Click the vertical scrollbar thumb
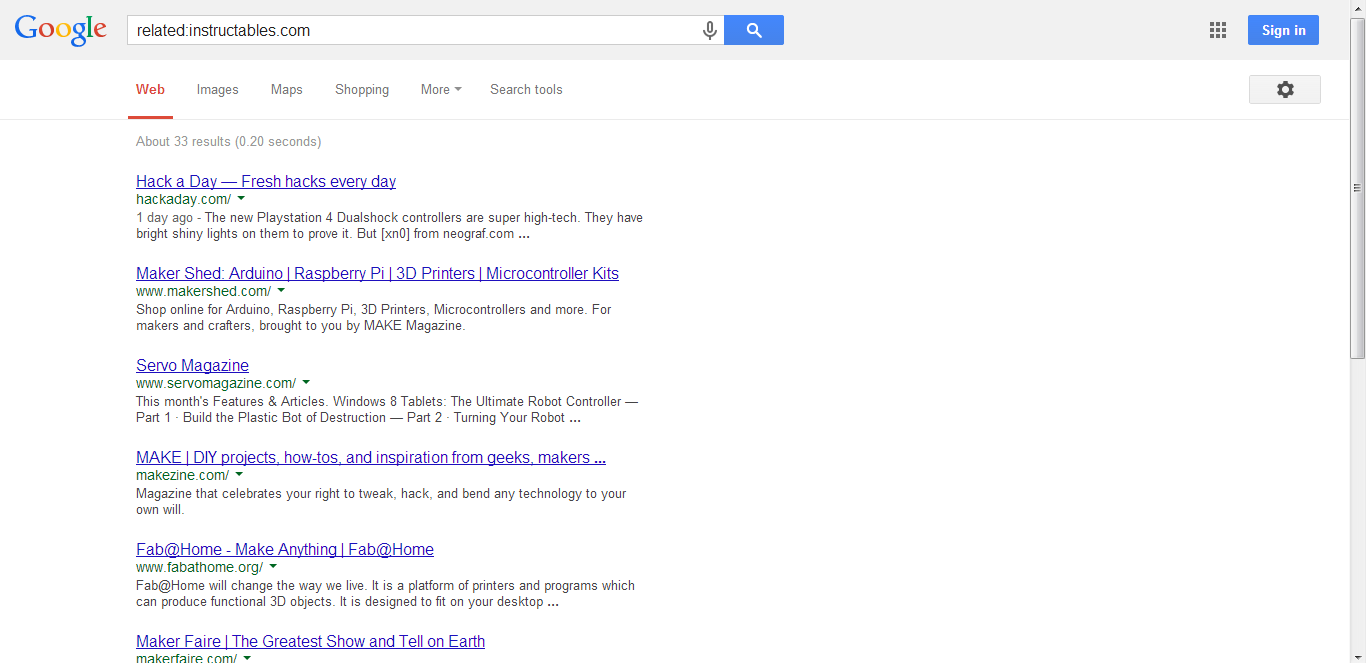The width and height of the screenshot is (1366, 663). 1357,188
